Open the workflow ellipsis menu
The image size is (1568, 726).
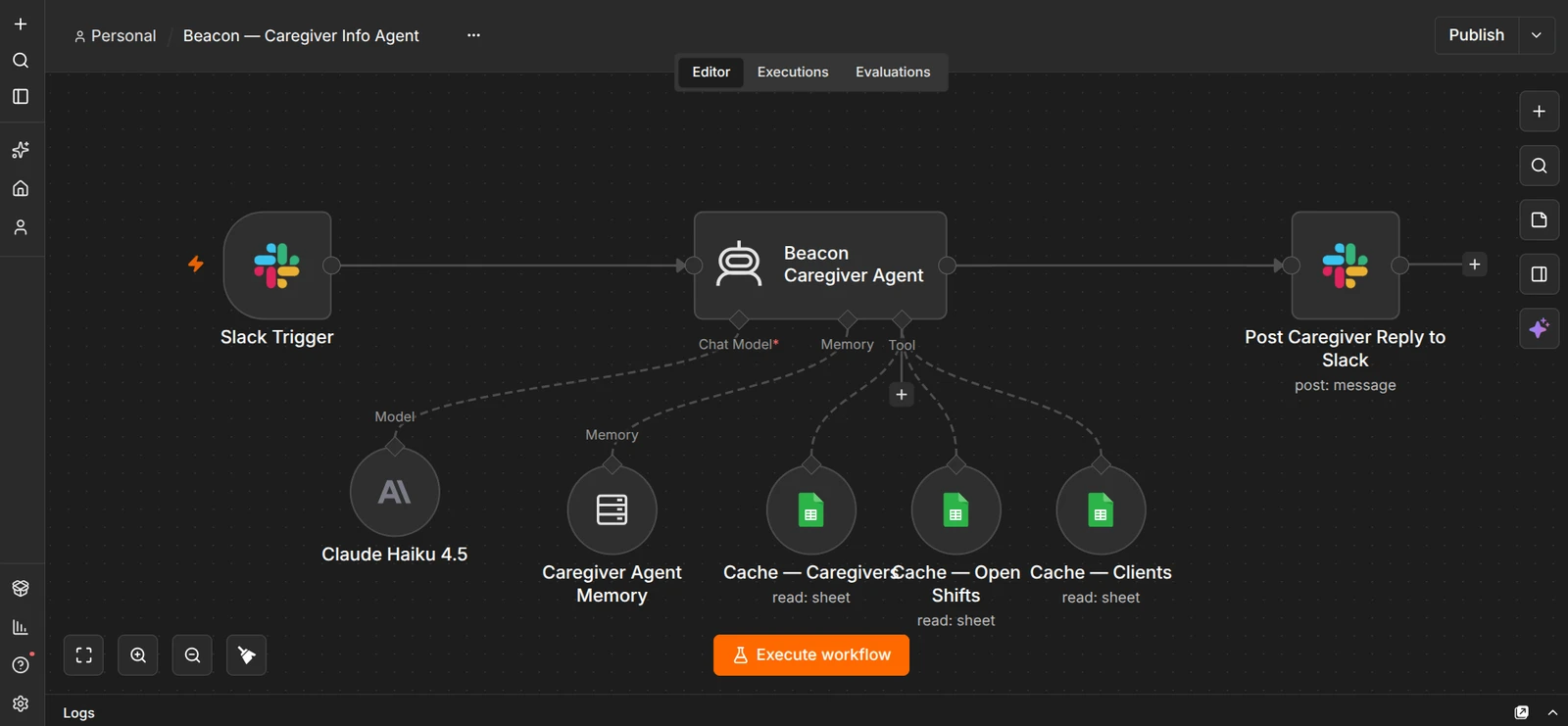[x=473, y=35]
